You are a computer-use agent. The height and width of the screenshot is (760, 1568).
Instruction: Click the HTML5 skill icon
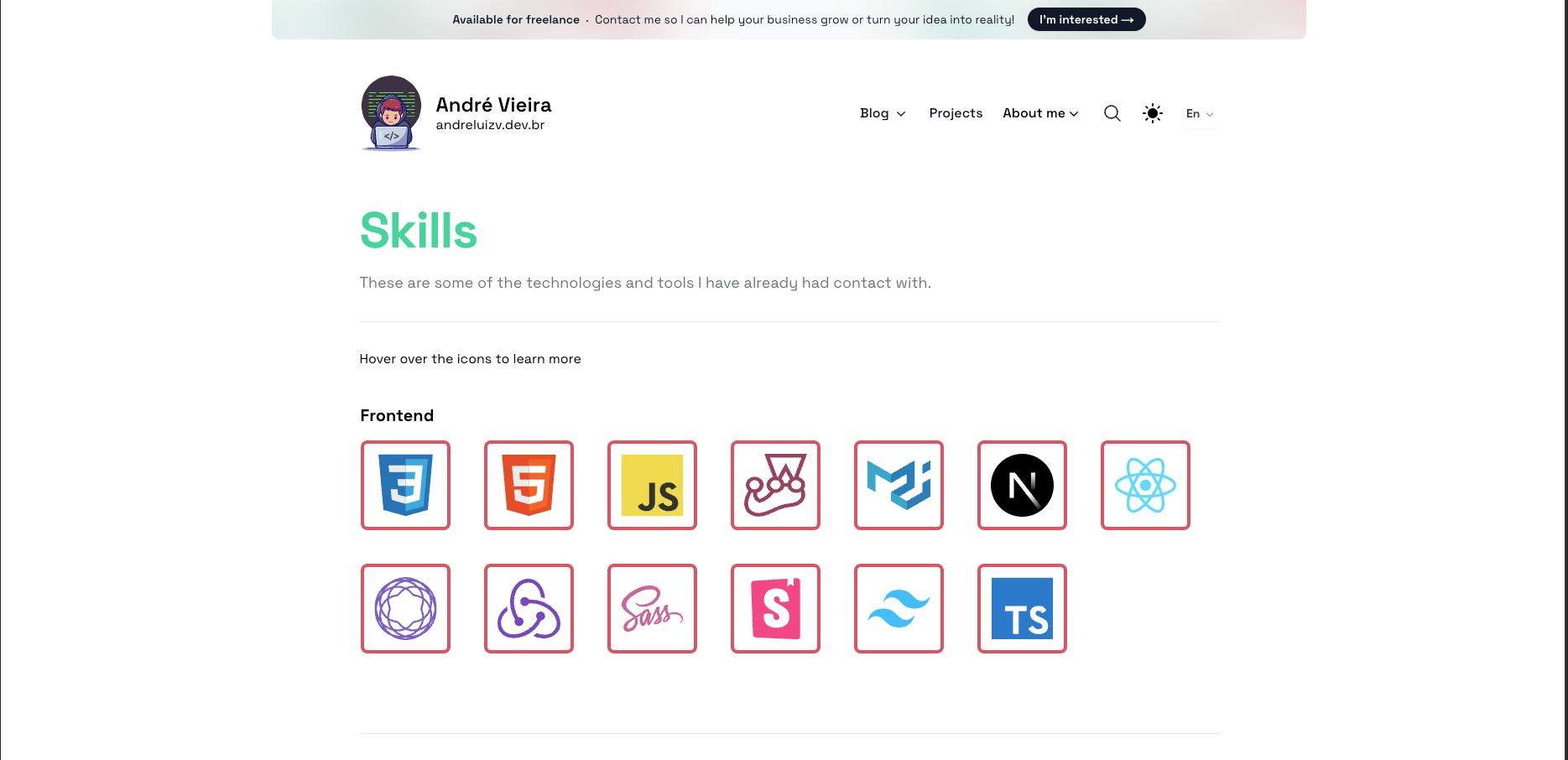(529, 485)
